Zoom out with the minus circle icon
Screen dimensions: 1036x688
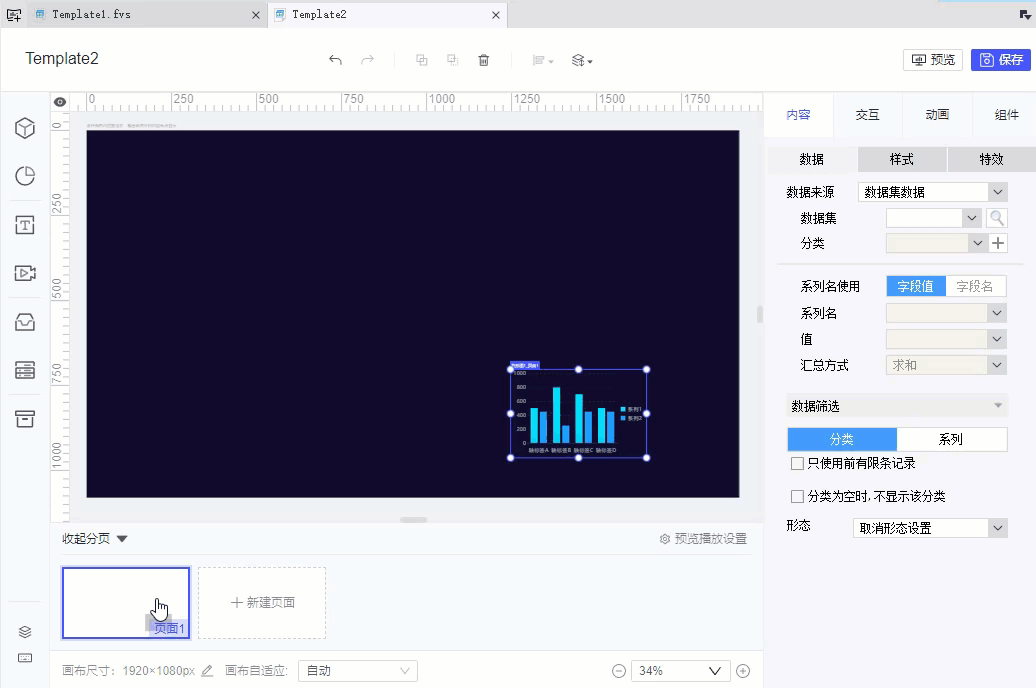(618, 671)
